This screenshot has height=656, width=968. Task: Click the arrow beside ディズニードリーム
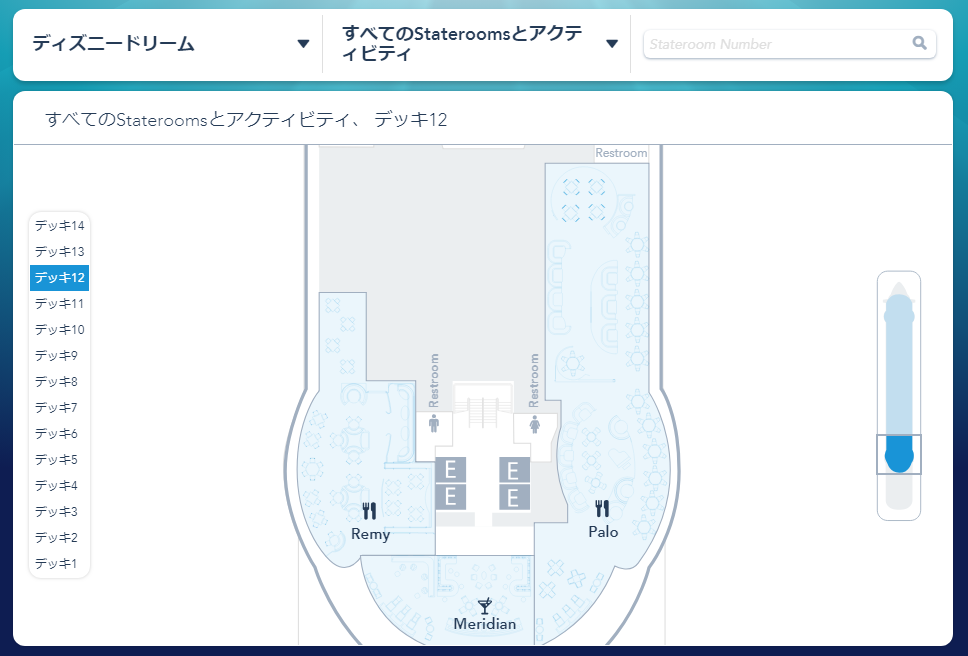303,44
